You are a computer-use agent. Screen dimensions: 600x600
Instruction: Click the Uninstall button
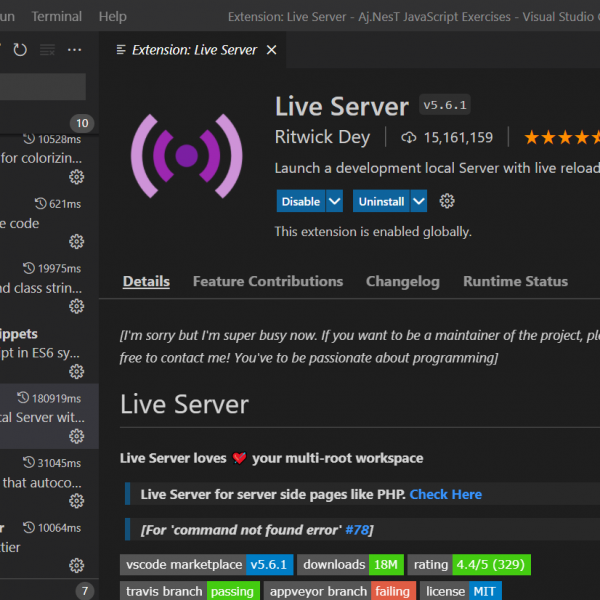pyautogui.click(x=381, y=201)
